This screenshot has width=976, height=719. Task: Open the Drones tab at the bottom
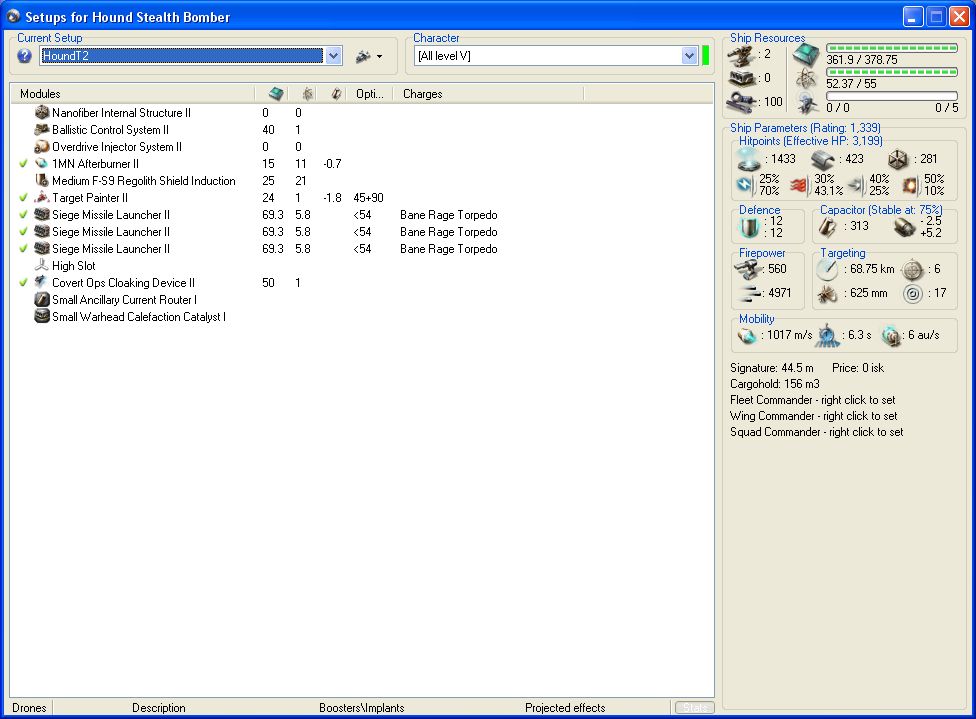click(x=29, y=708)
